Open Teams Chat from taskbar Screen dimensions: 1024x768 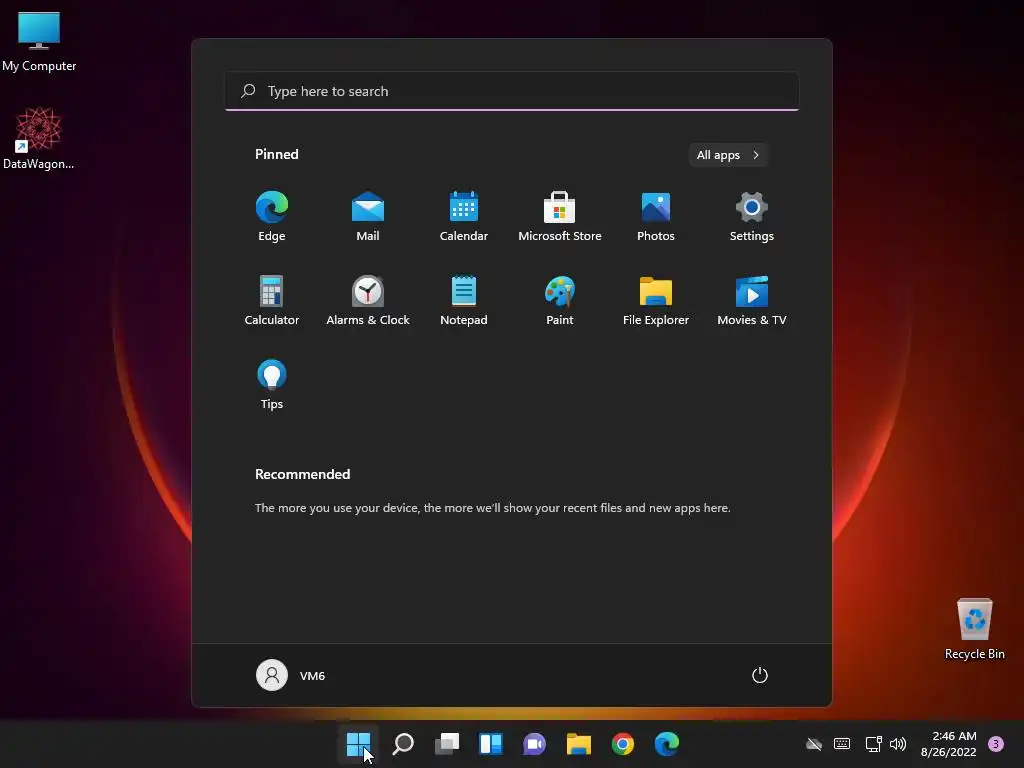coord(534,744)
